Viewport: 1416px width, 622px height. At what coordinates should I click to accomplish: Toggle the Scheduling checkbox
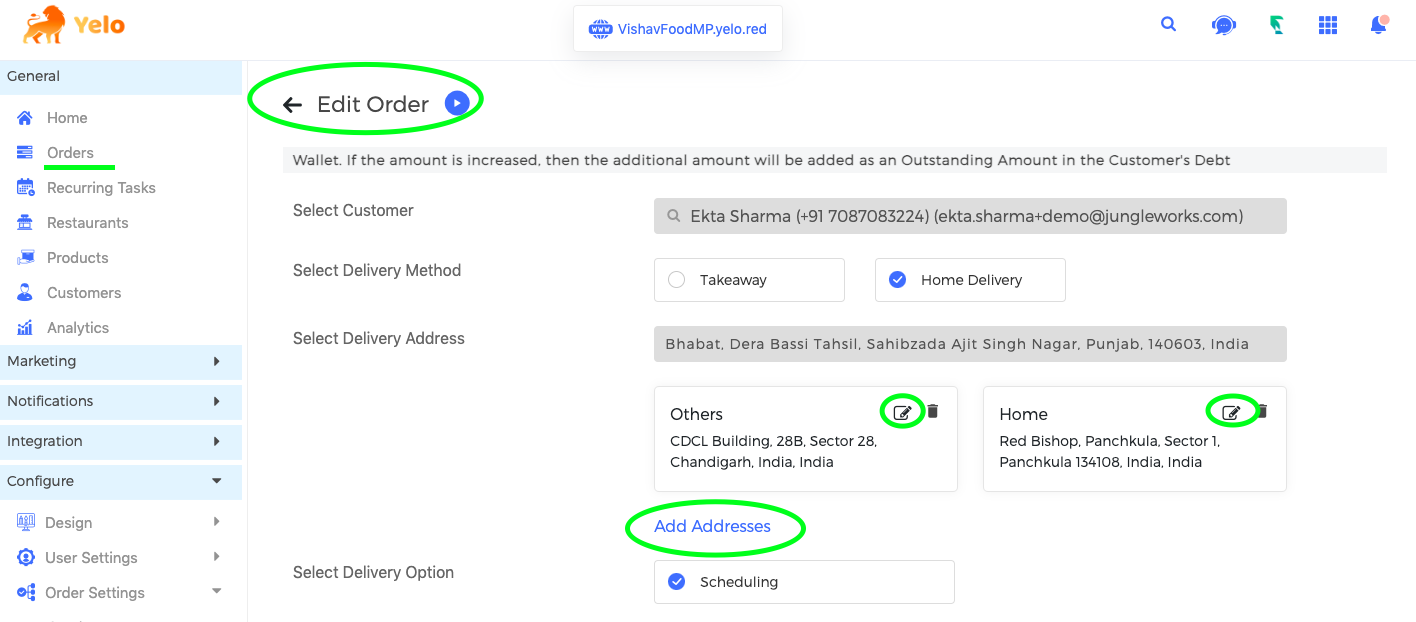click(677, 582)
